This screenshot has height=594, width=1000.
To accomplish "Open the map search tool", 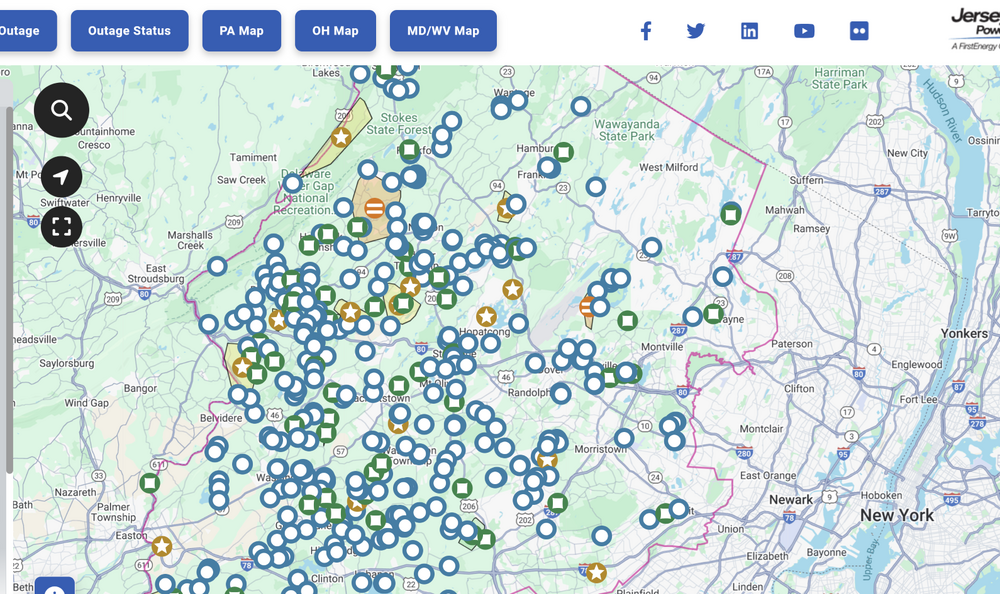I will click(x=61, y=110).
